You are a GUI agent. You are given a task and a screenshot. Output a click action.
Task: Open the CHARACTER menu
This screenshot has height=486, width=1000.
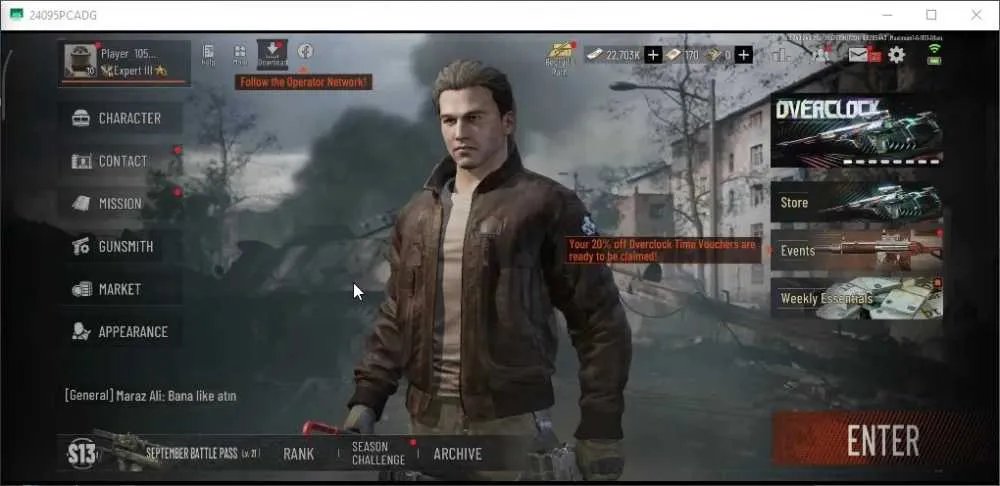(121, 118)
